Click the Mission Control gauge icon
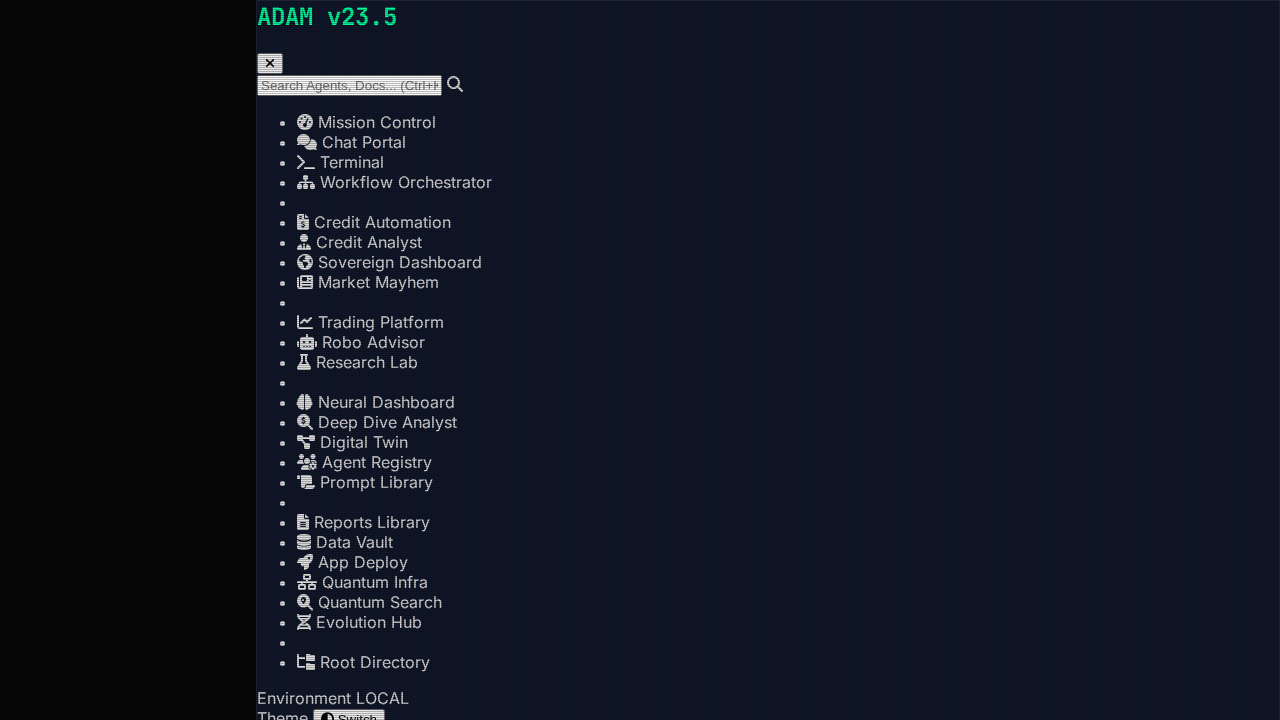The width and height of the screenshot is (1280, 720). (305, 122)
